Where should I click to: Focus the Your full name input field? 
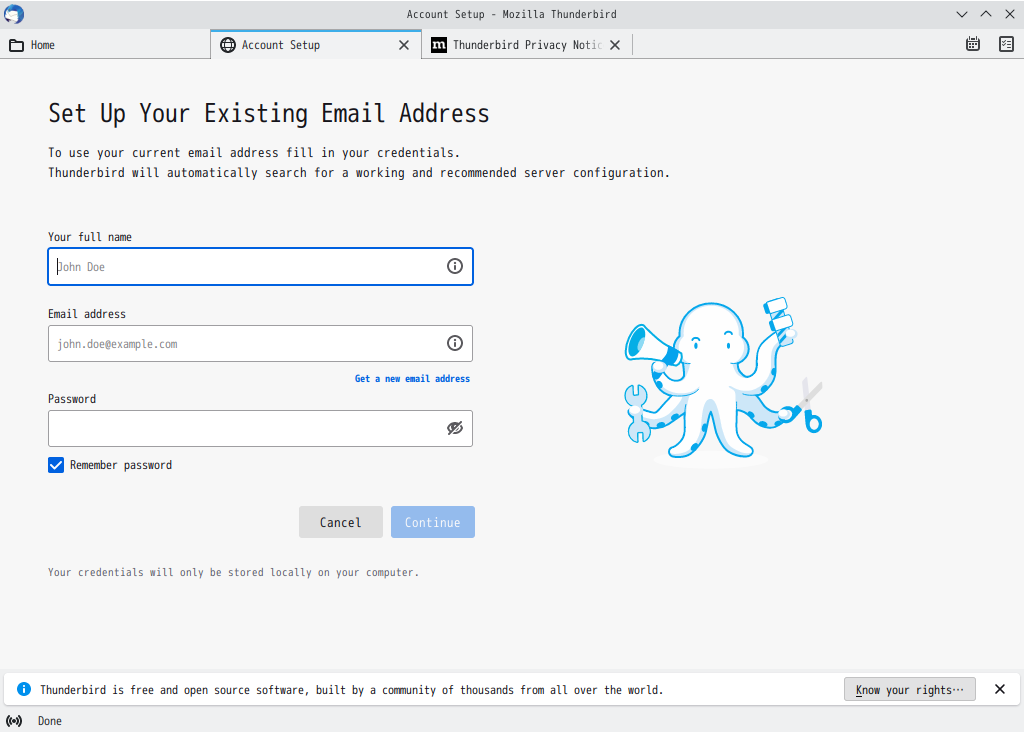(x=261, y=266)
